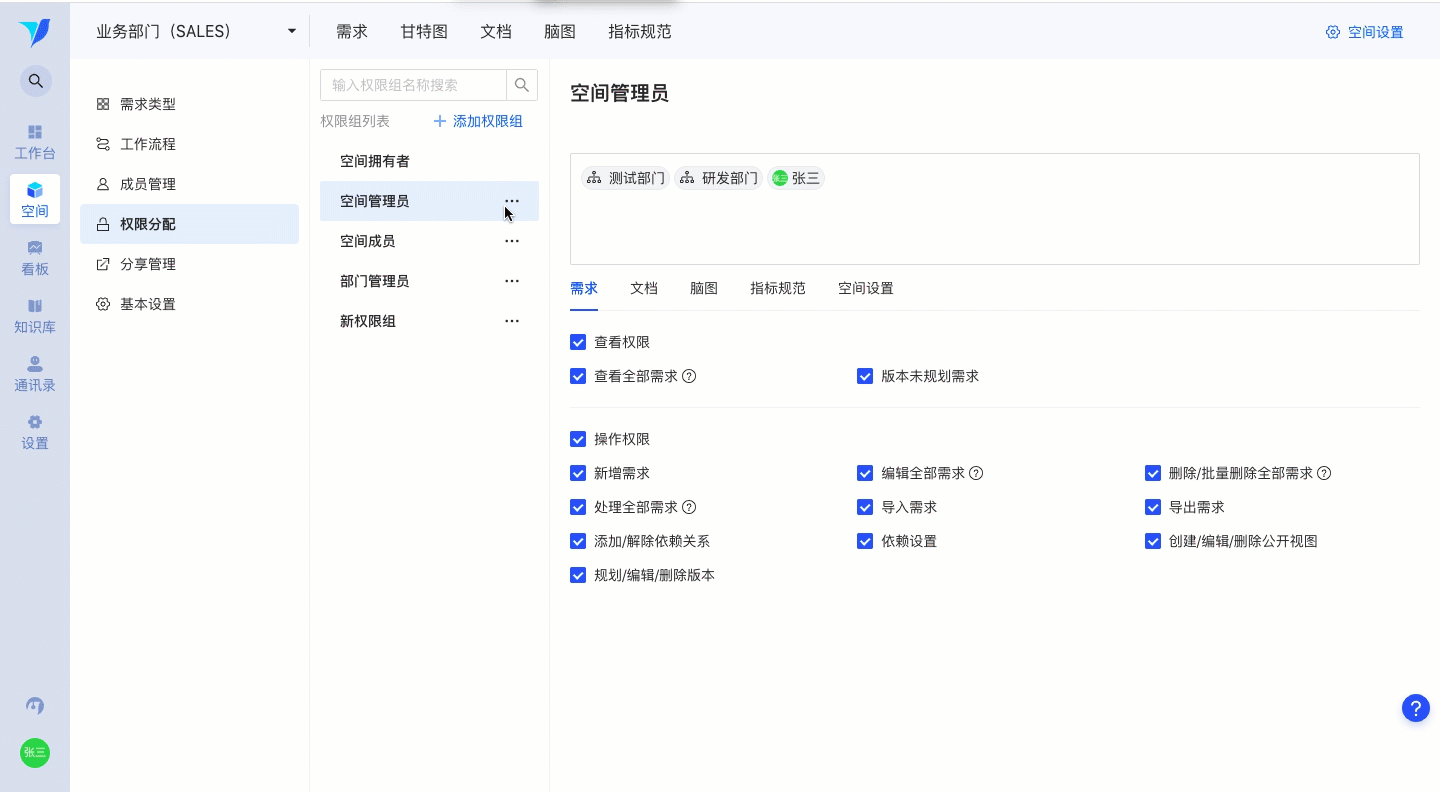Click the permission group name search field
The image size is (1440, 792).
pyautogui.click(x=414, y=85)
